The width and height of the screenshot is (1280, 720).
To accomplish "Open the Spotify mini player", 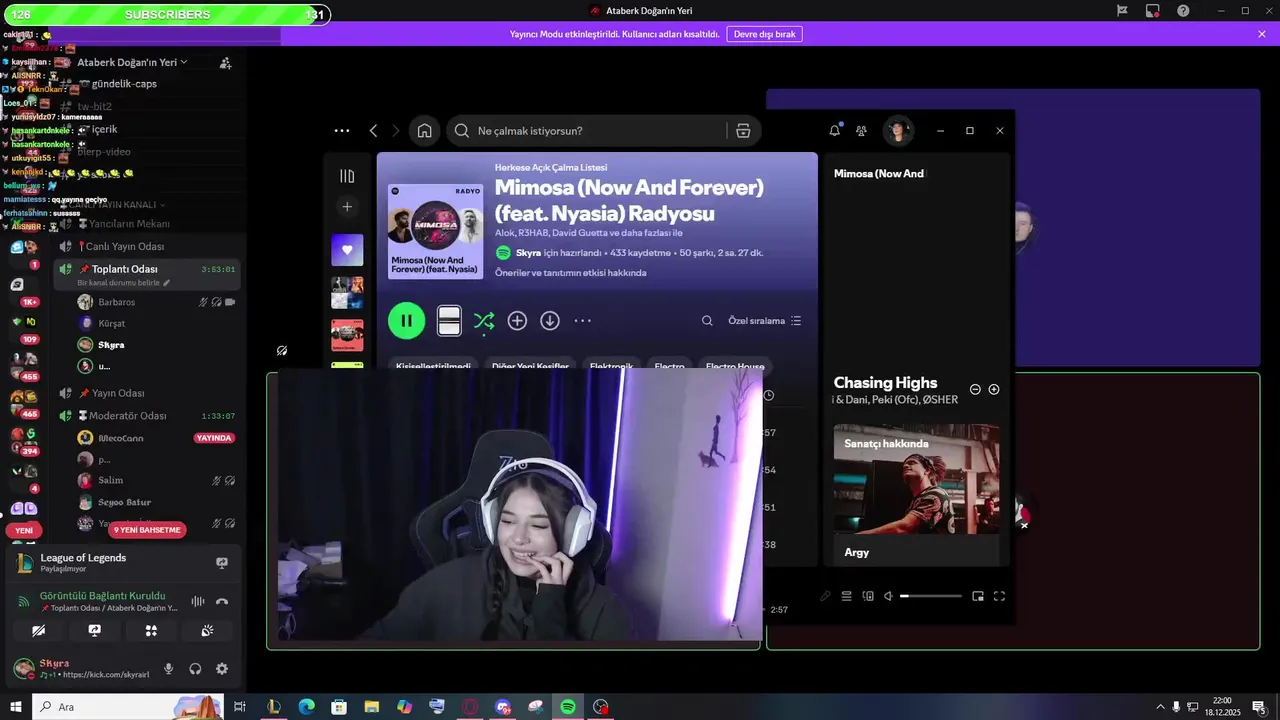I will (x=978, y=596).
